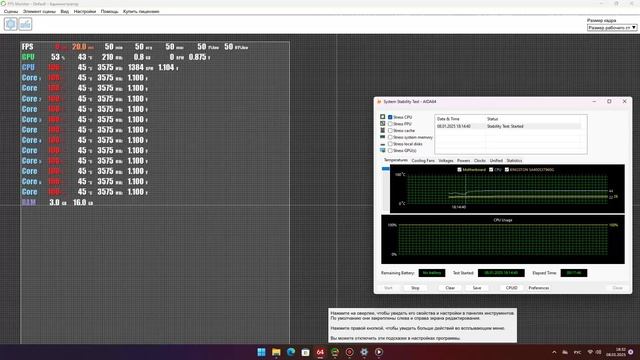This screenshot has width=640, height=360.
Task: Select the Stability Test Started log row
Action: (x=508, y=126)
